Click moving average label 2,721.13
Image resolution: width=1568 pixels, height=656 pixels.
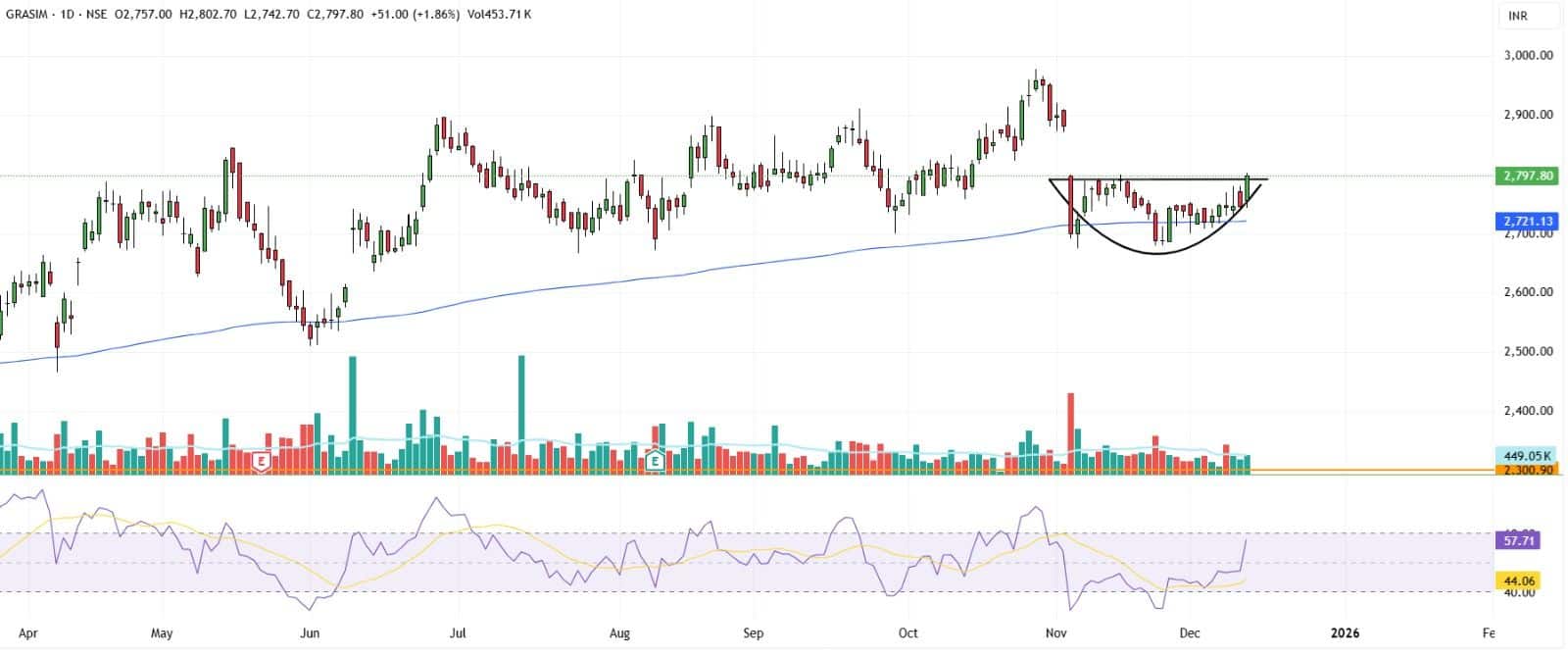coord(1528,222)
